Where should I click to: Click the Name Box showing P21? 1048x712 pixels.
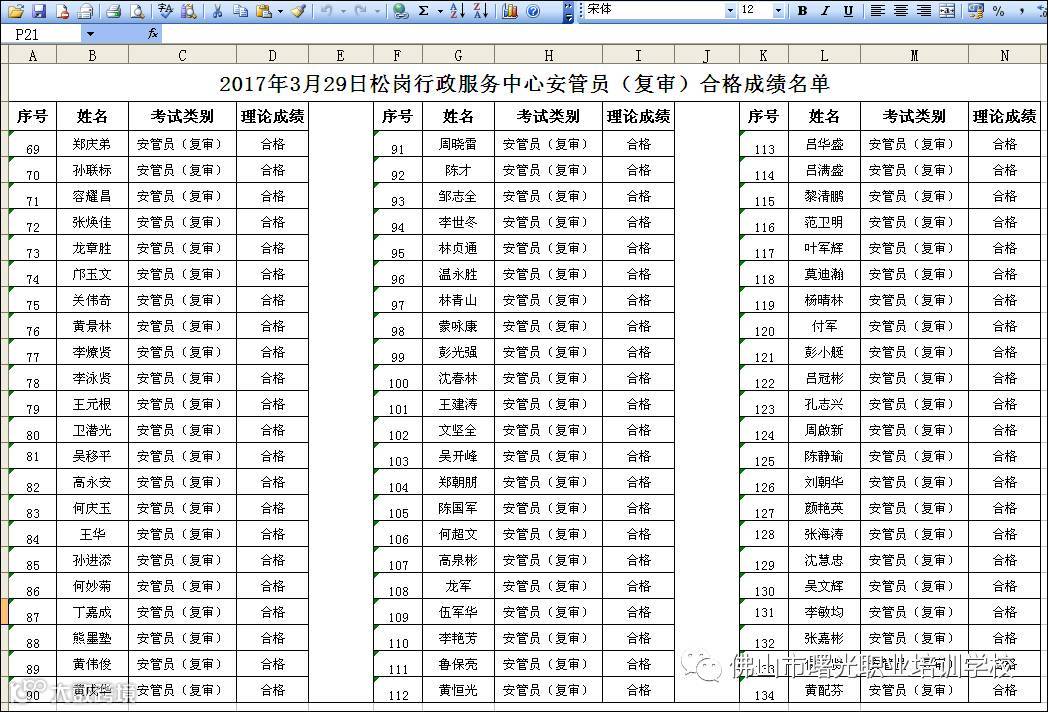point(42,34)
